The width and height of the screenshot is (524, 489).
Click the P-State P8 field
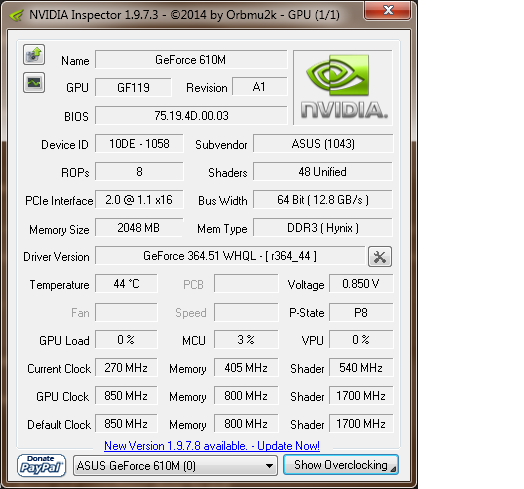tap(361, 313)
